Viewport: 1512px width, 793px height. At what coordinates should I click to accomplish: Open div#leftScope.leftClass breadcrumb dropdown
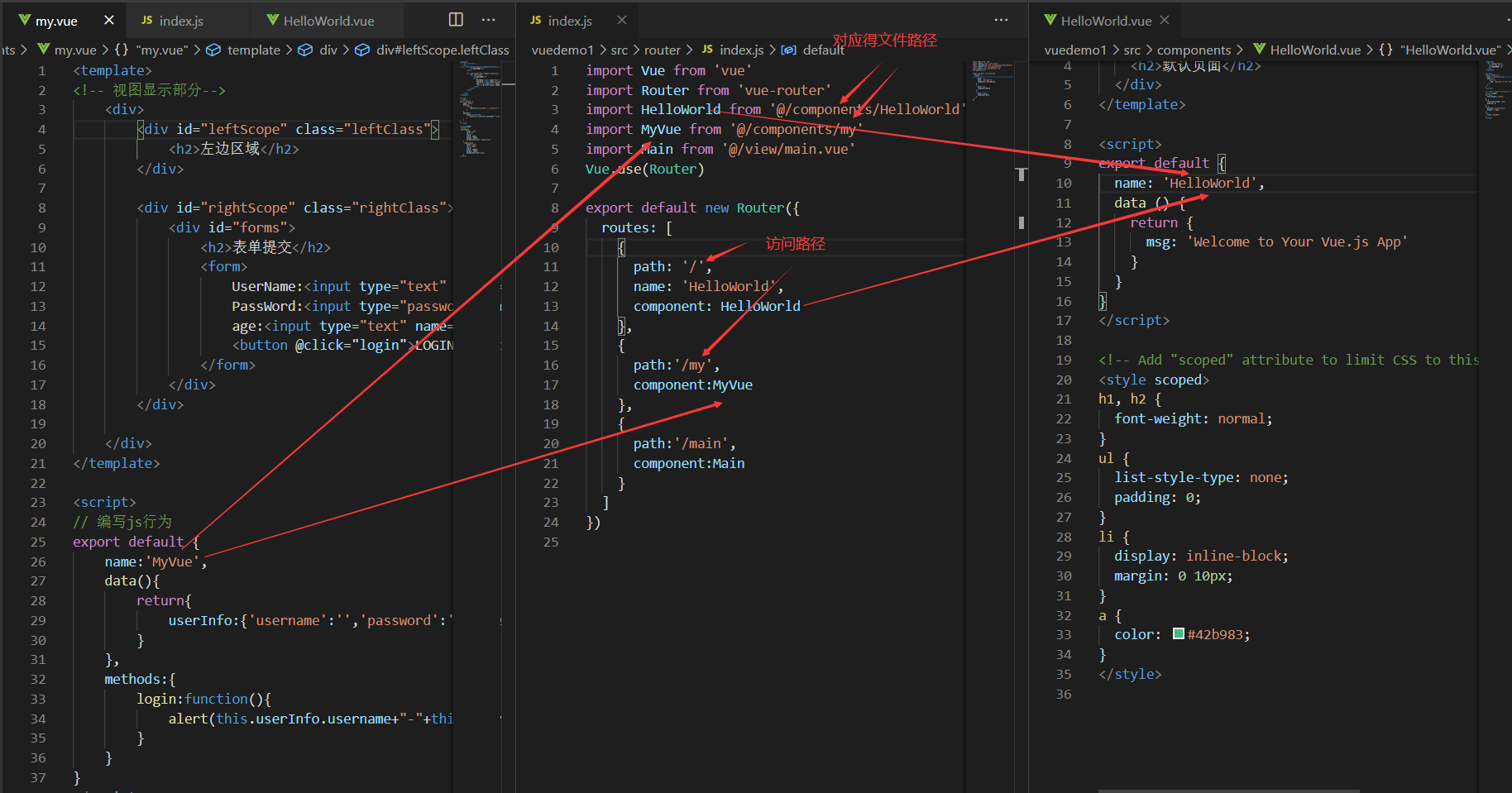(443, 50)
